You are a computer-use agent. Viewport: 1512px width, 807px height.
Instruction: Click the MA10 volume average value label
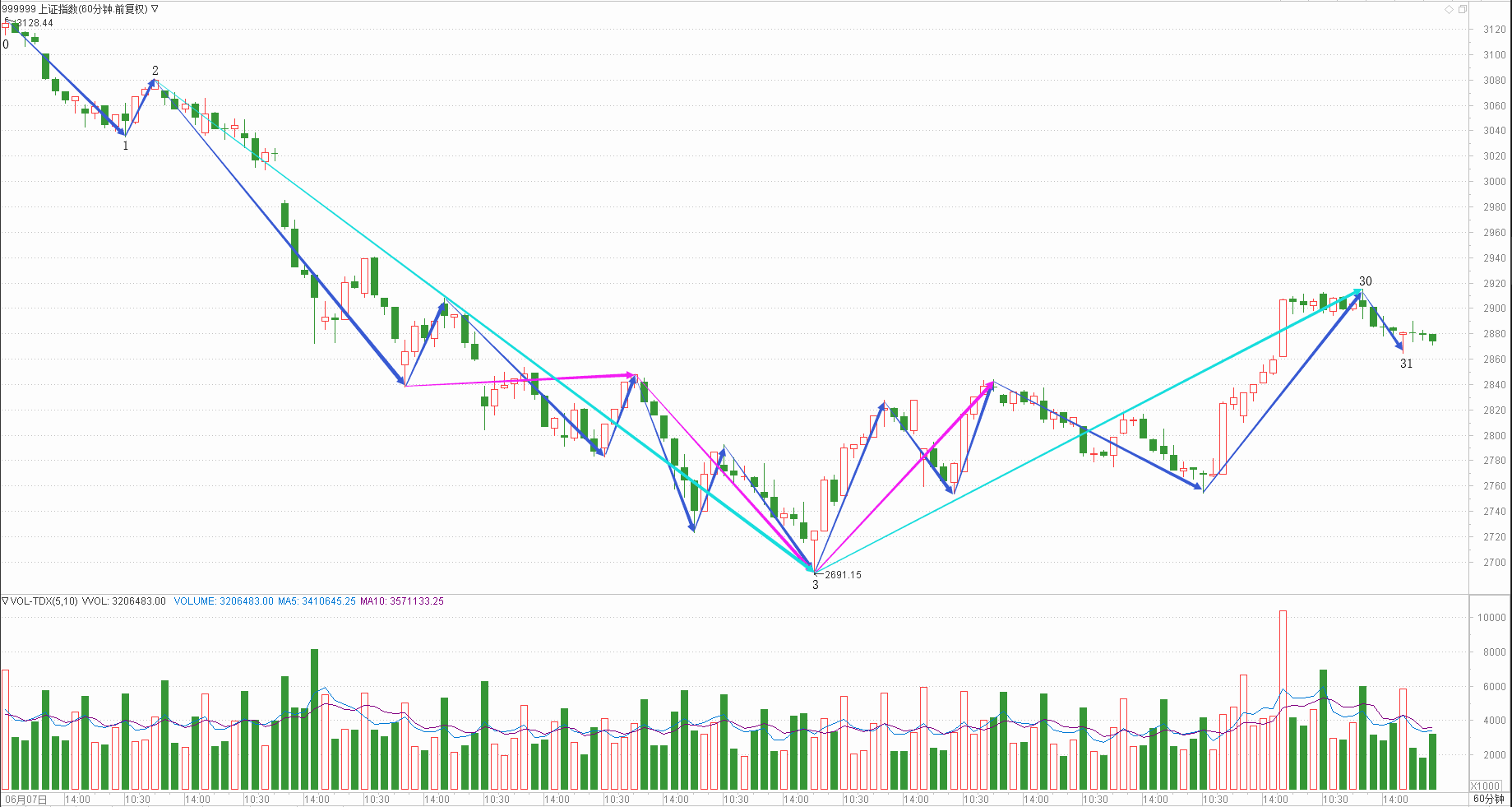(x=402, y=601)
